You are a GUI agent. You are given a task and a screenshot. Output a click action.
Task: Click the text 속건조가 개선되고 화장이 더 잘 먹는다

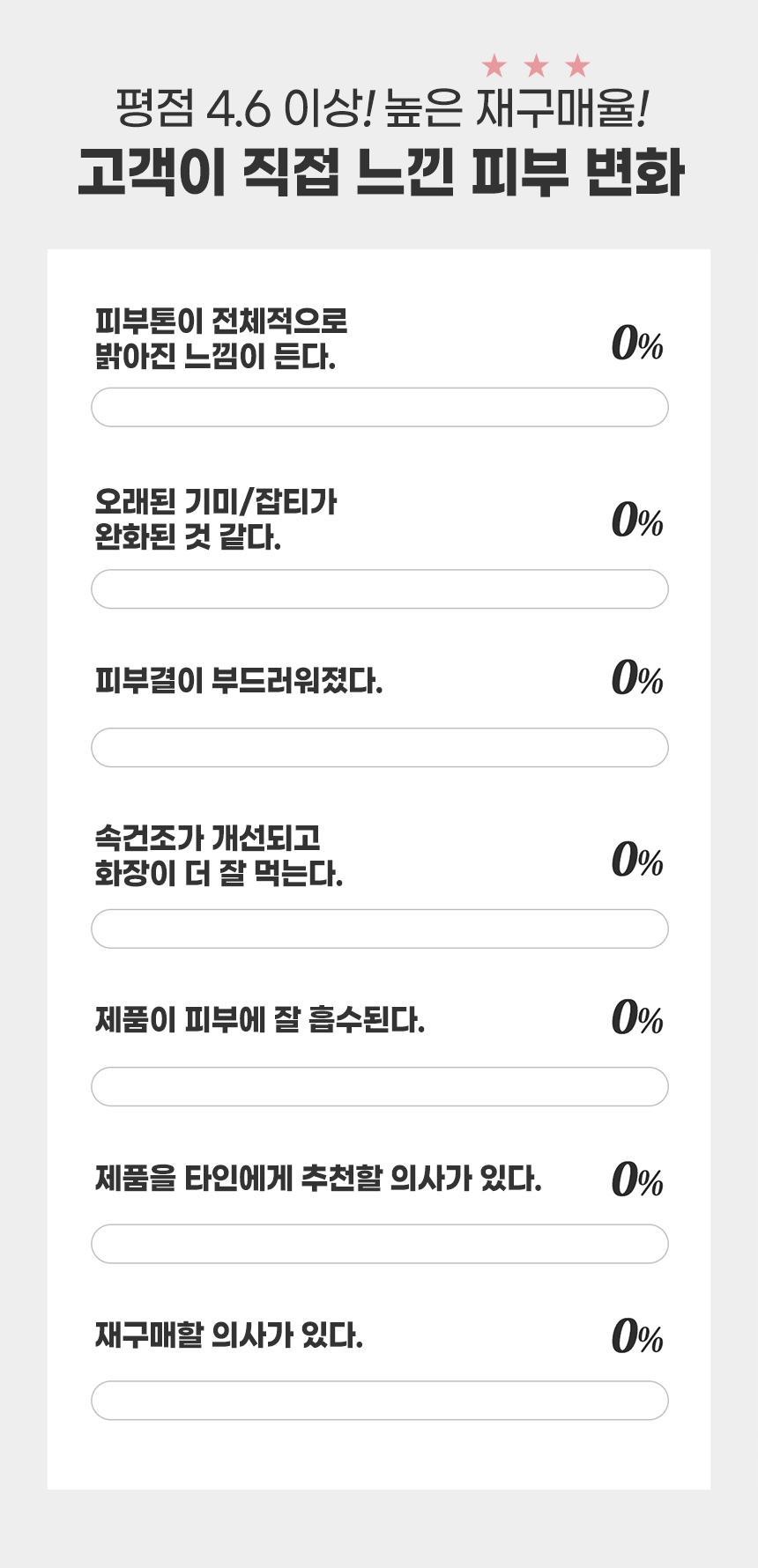(x=219, y=855)
